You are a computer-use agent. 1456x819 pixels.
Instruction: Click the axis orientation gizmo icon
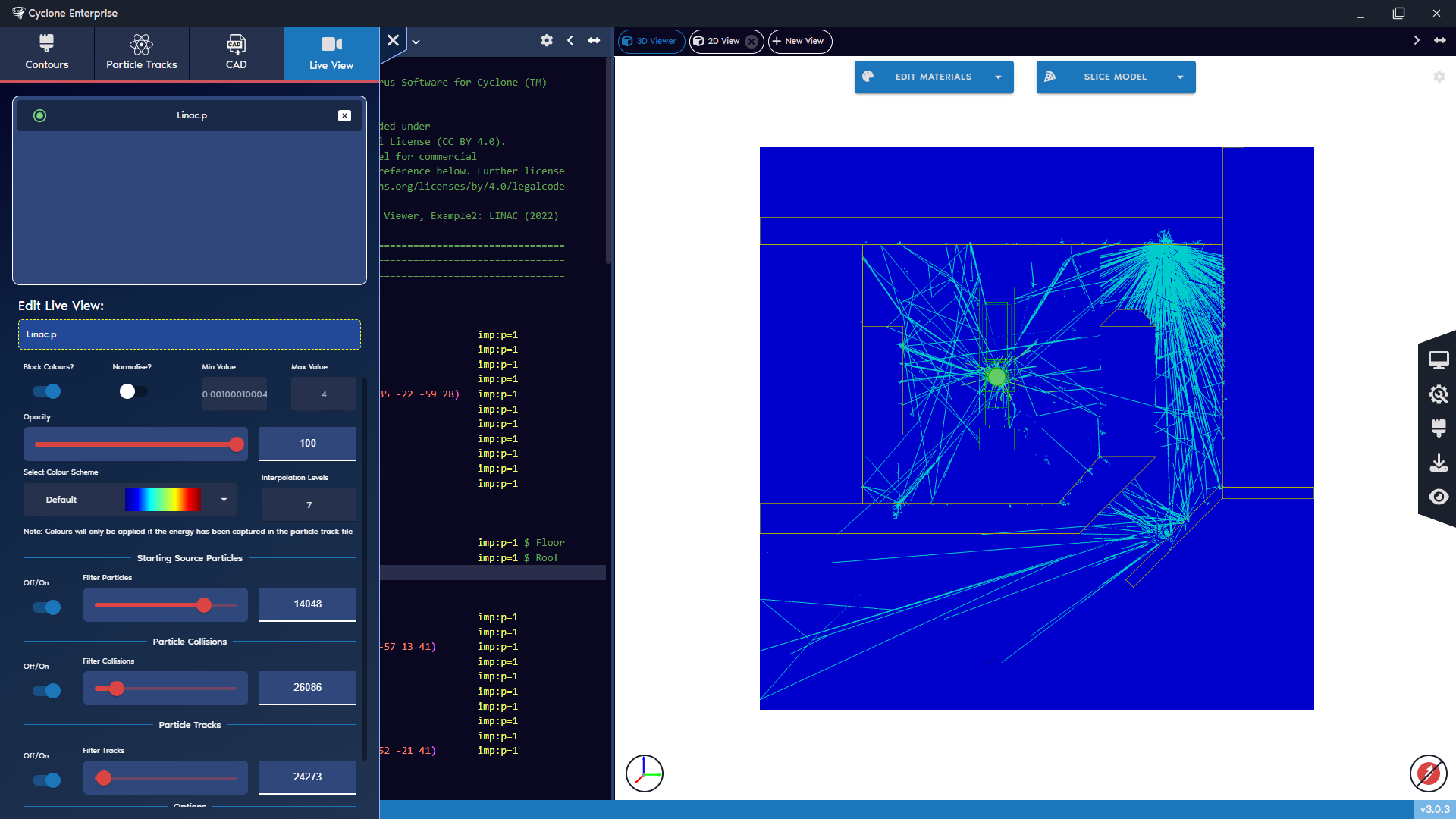(x=644, y=773)
